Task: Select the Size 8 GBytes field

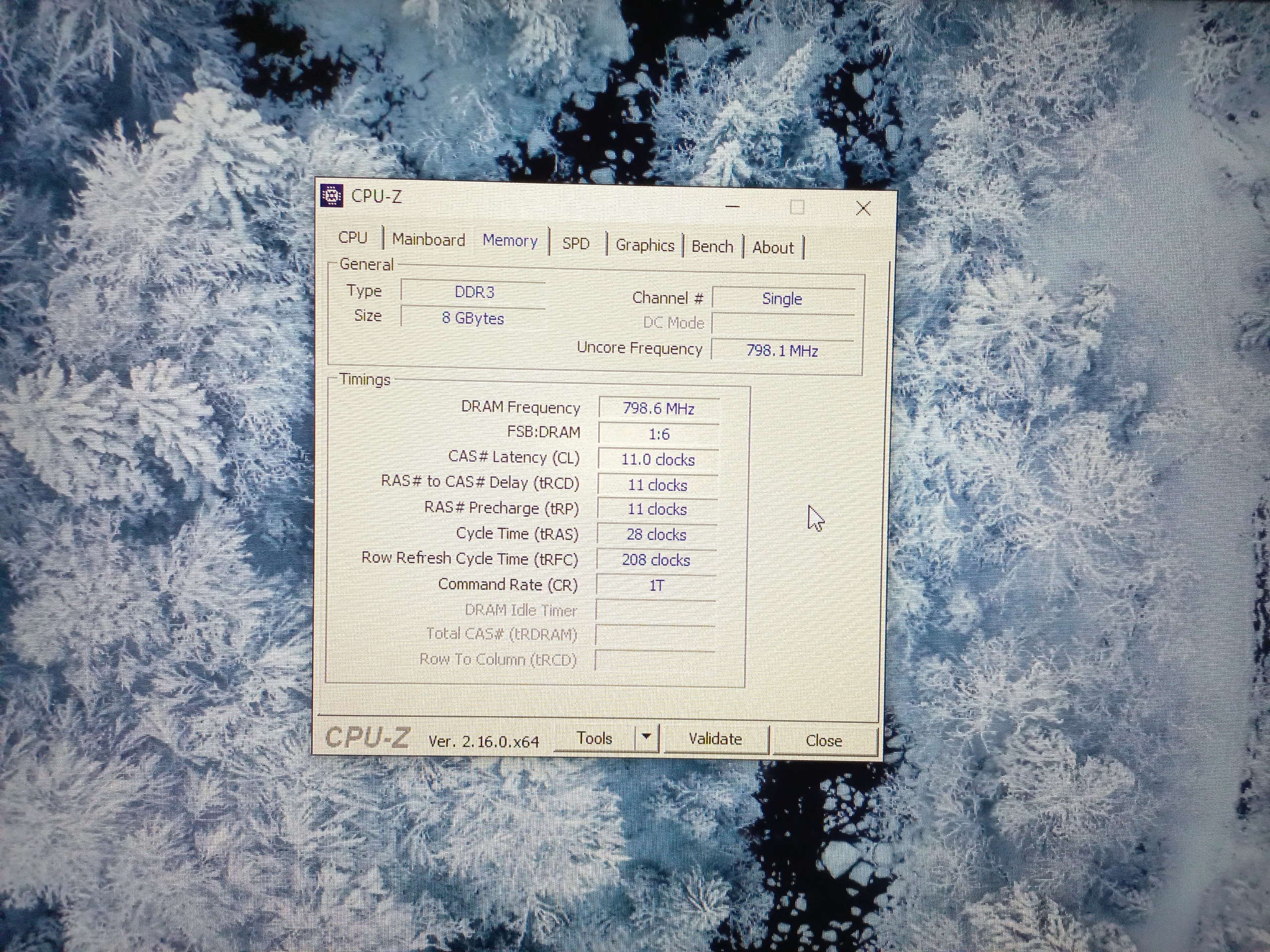Action: [472, 318]
